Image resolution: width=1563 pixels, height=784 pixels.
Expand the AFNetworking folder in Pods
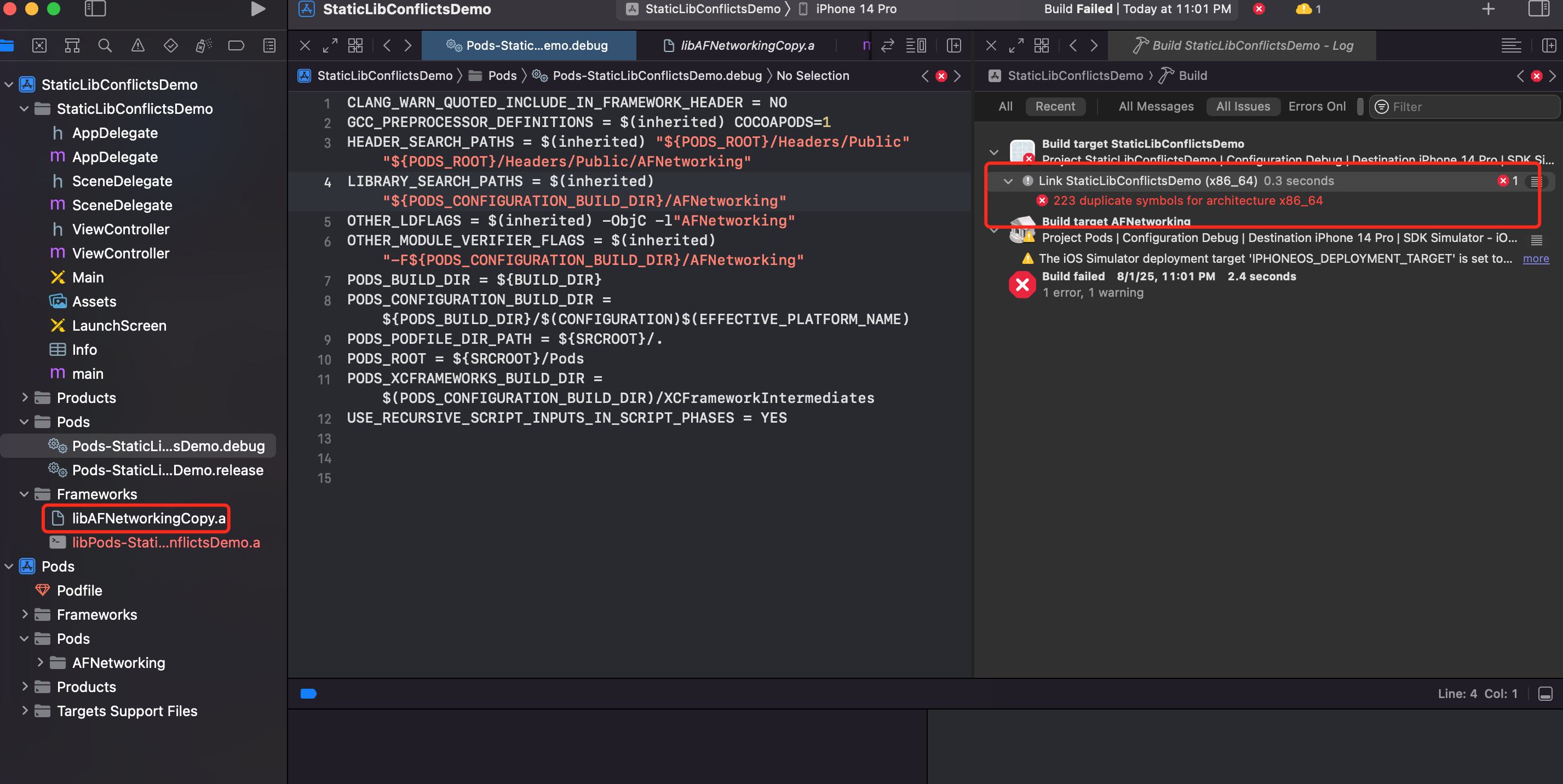pyautogui.click(x=40, y=662)
